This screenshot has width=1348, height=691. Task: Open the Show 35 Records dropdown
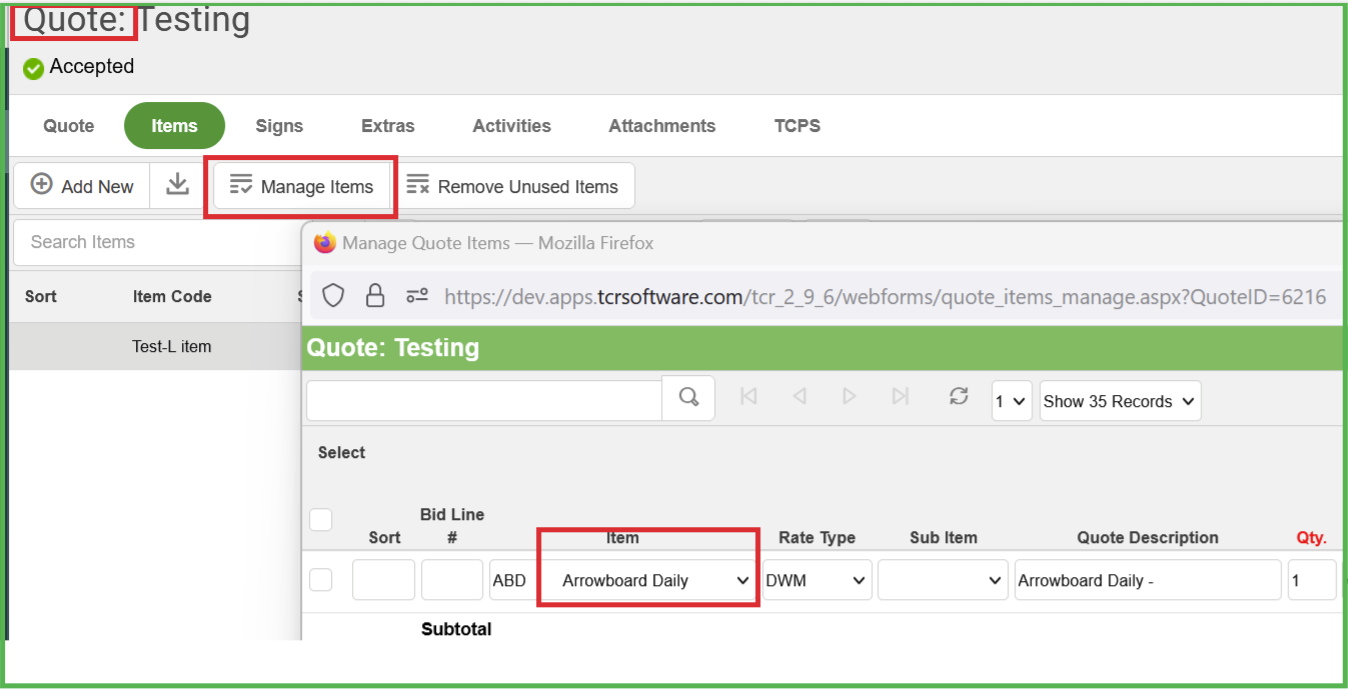[x=1119, y=401]
